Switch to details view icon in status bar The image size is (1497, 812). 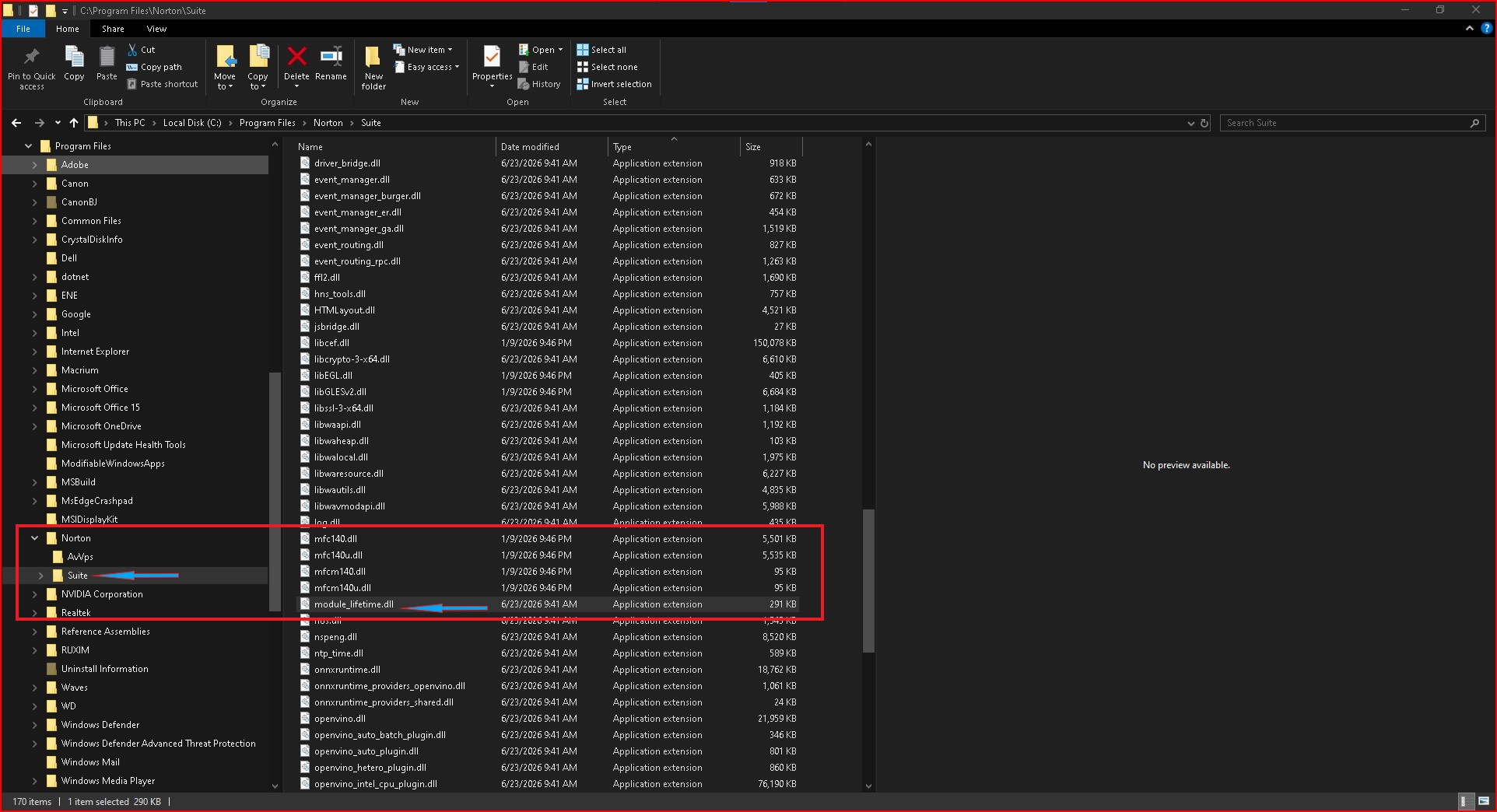tap(1464, 801)
